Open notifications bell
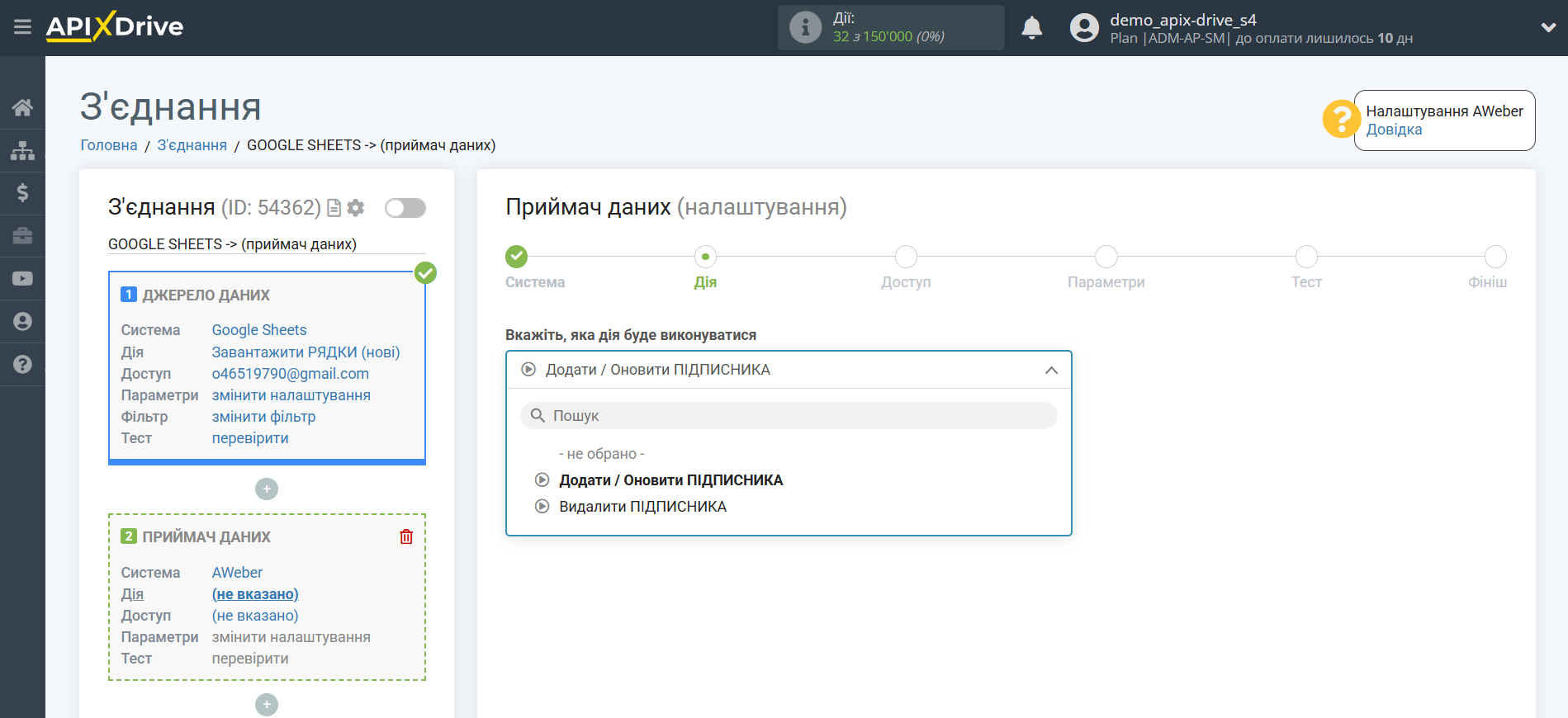Screen dimensions: 1568x718 [1031, 28]
